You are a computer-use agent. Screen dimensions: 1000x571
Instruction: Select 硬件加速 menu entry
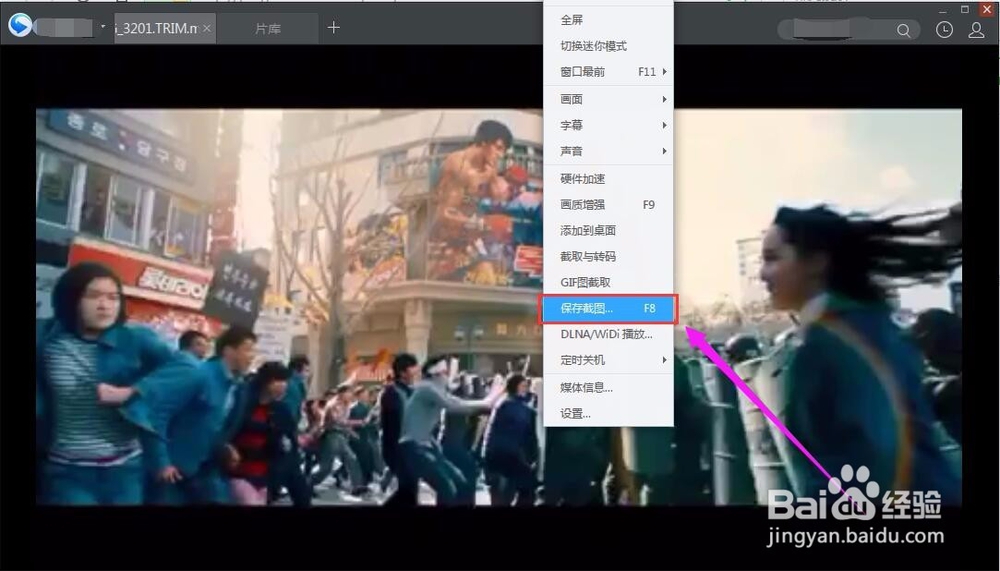click(x=608, y=179)
